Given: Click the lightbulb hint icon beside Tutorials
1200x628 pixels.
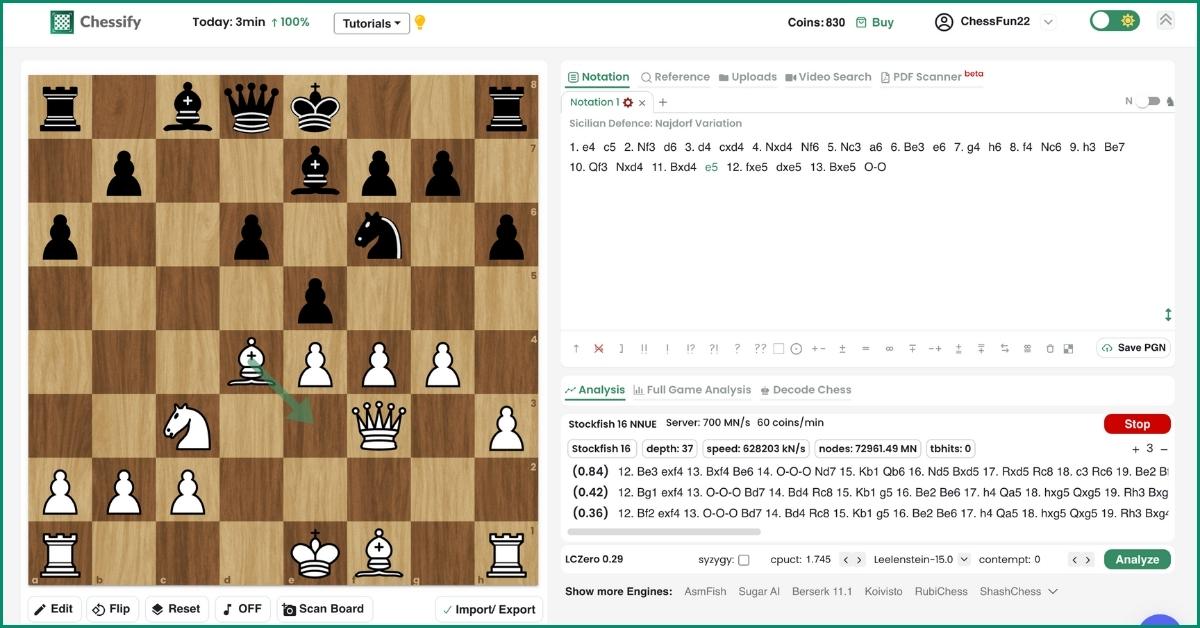Looking at the screenshot, I should [x=420, y=22].
